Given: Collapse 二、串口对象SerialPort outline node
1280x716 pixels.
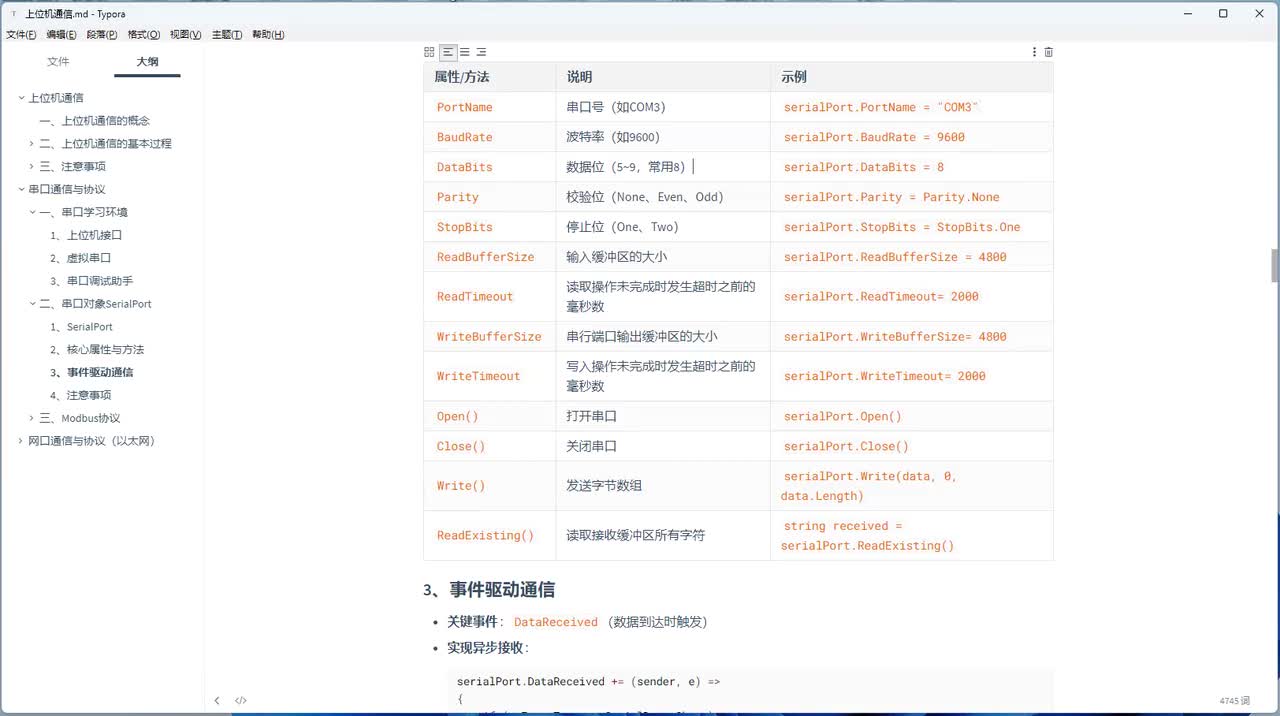Looking at the screenshot, I should point(32,304).
